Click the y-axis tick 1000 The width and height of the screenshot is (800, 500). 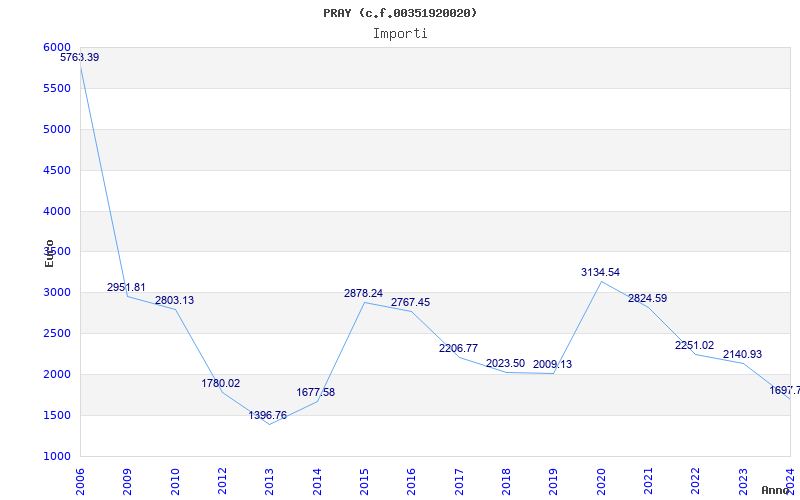pyautogui.click(x=57, y=456)
